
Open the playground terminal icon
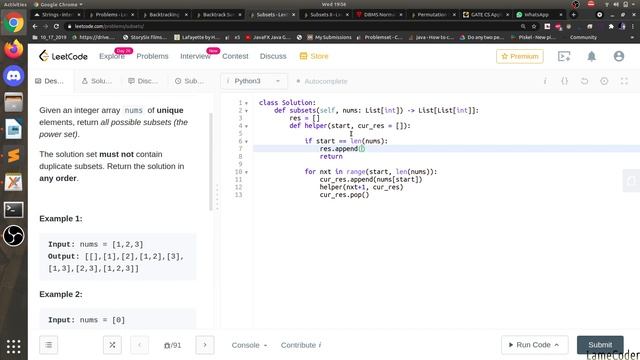[x=564, y=56]
